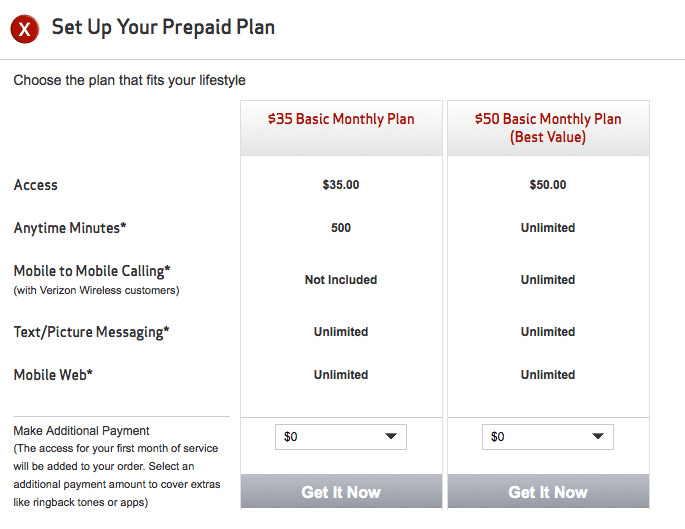Click Unlimited Anytime Minutes in $50 plan
Screen dimensions: 685x529
tap(548, 228)
